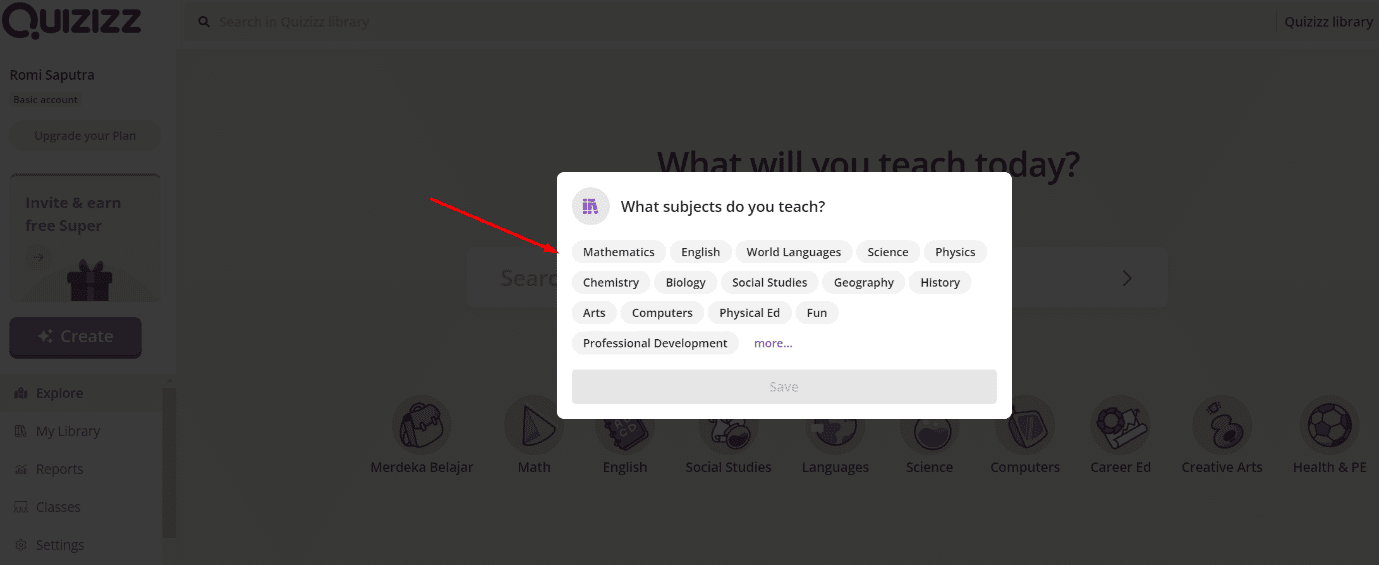Image resolution: width=1379 pixels, height=565 pixels.
Task: Open the Quizizz logo home link
Action: tap(72, 21)
